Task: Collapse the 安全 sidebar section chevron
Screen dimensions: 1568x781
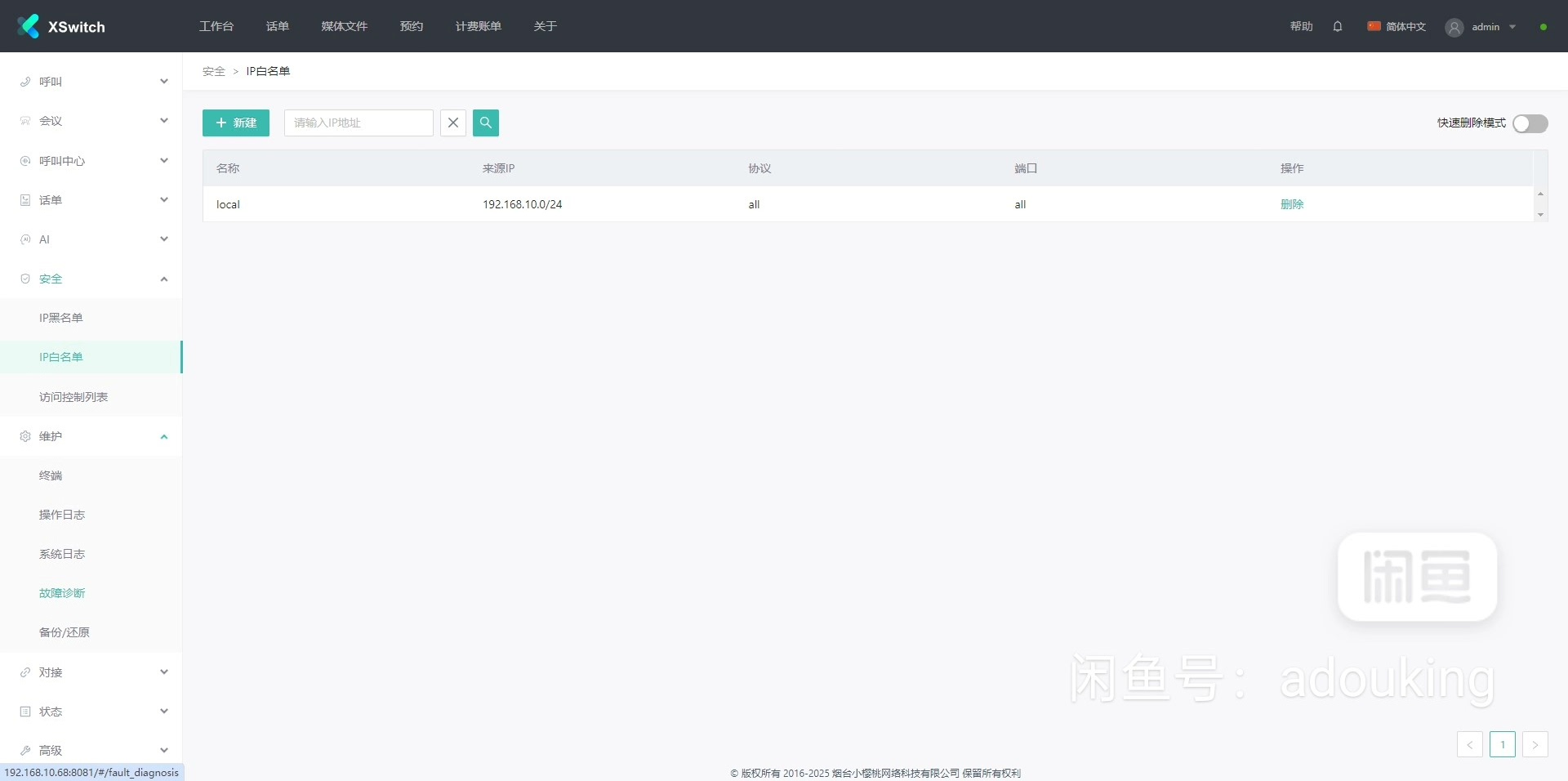Action: coord(164,279)
